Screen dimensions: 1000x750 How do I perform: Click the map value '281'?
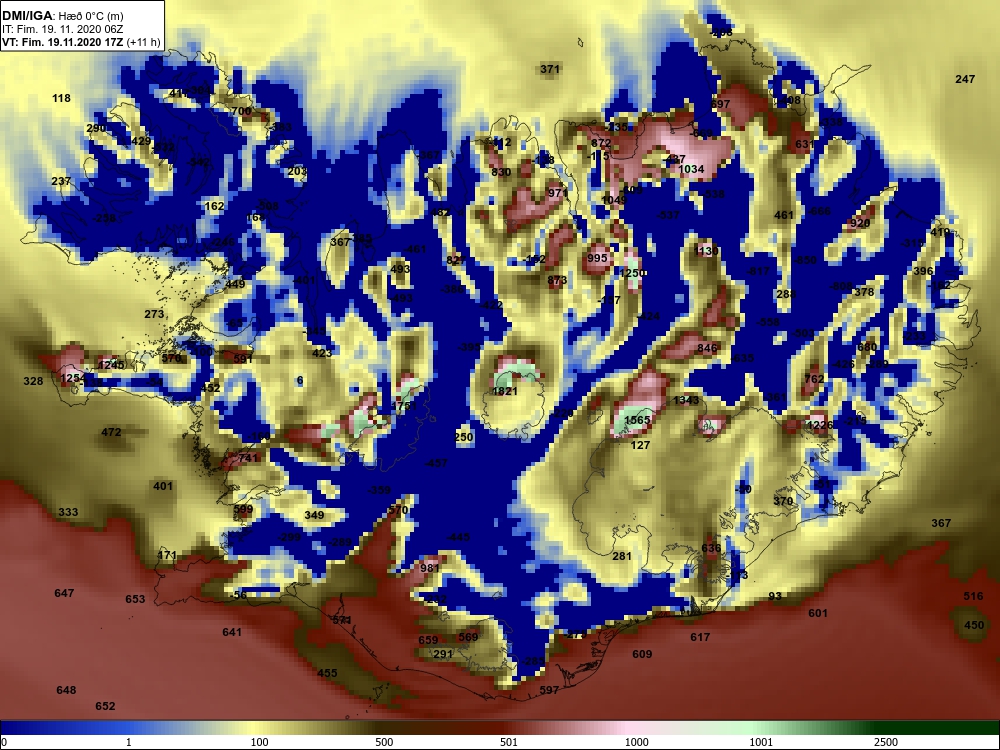pyautogui.click(x=622, y=556)
